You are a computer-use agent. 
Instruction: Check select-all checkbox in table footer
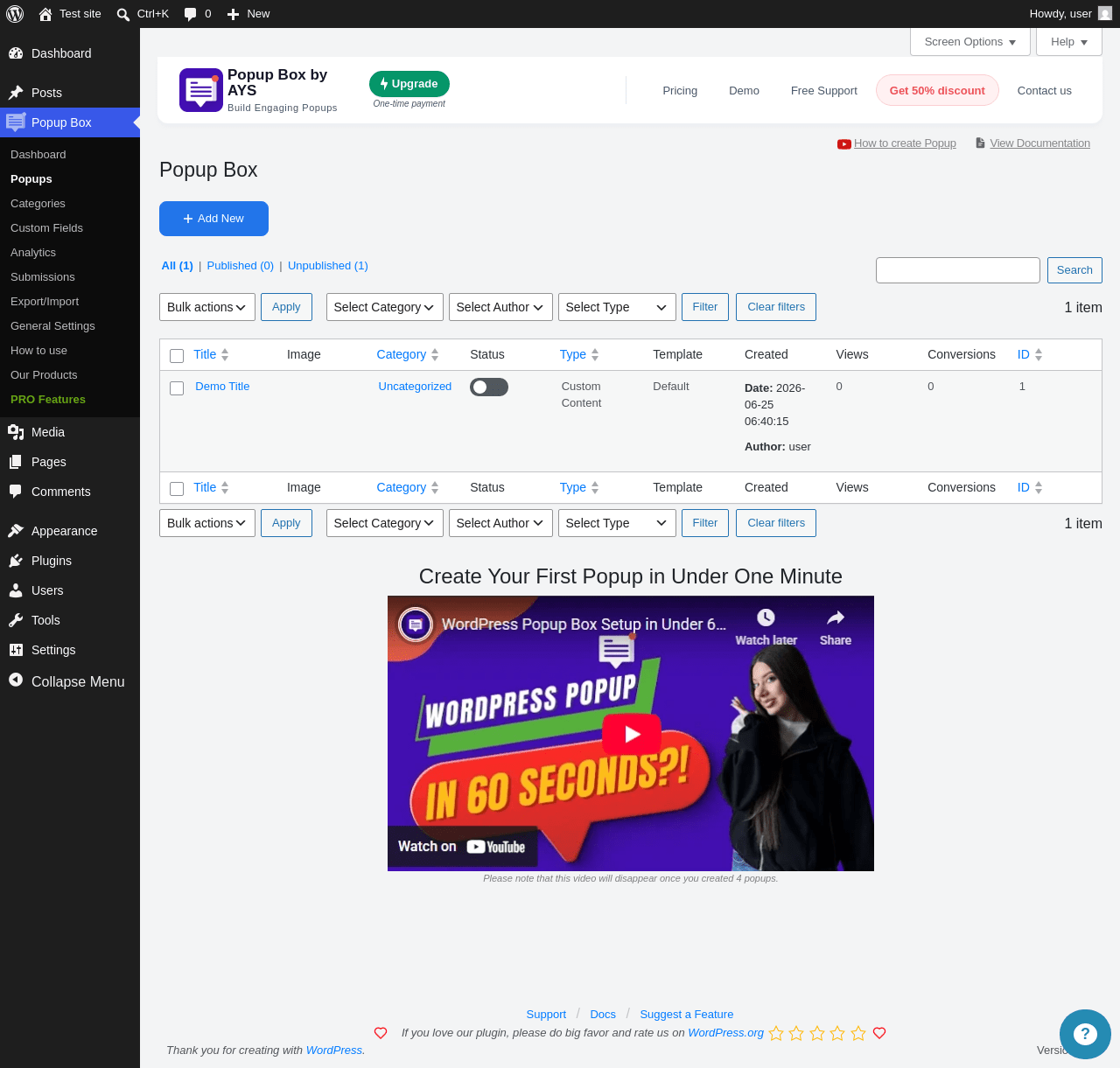pyautogui.click(x=177, y=489)
